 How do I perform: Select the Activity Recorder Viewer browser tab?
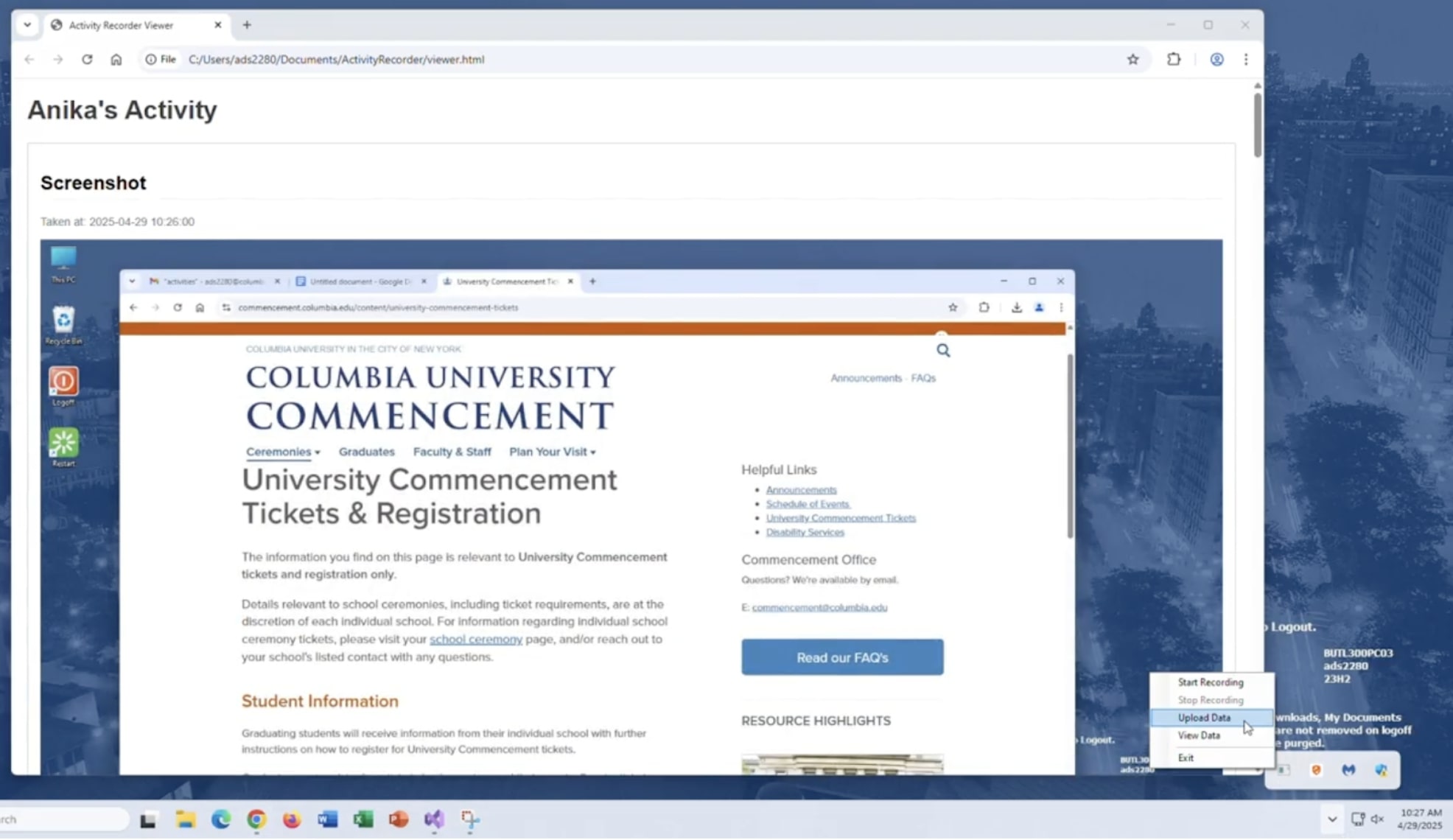136,25
